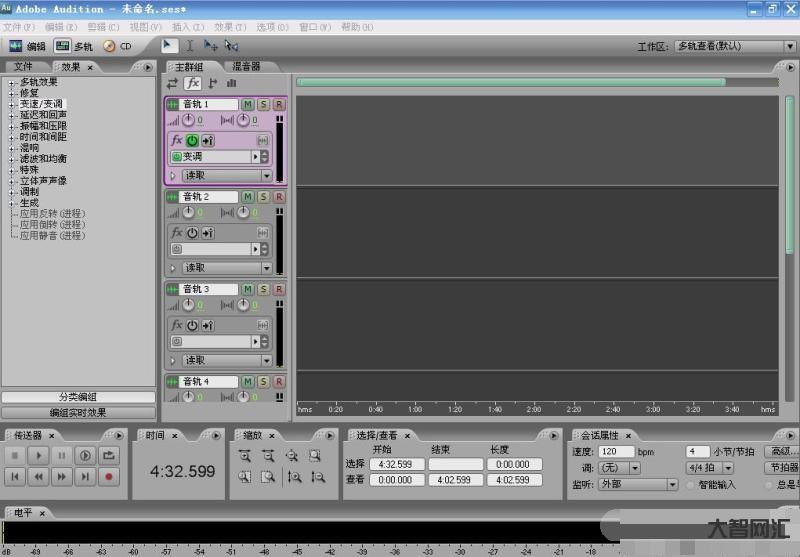Click the 音轨 1 volume knob
Screen dimensions: 800x557
click(x=188, y=120)
